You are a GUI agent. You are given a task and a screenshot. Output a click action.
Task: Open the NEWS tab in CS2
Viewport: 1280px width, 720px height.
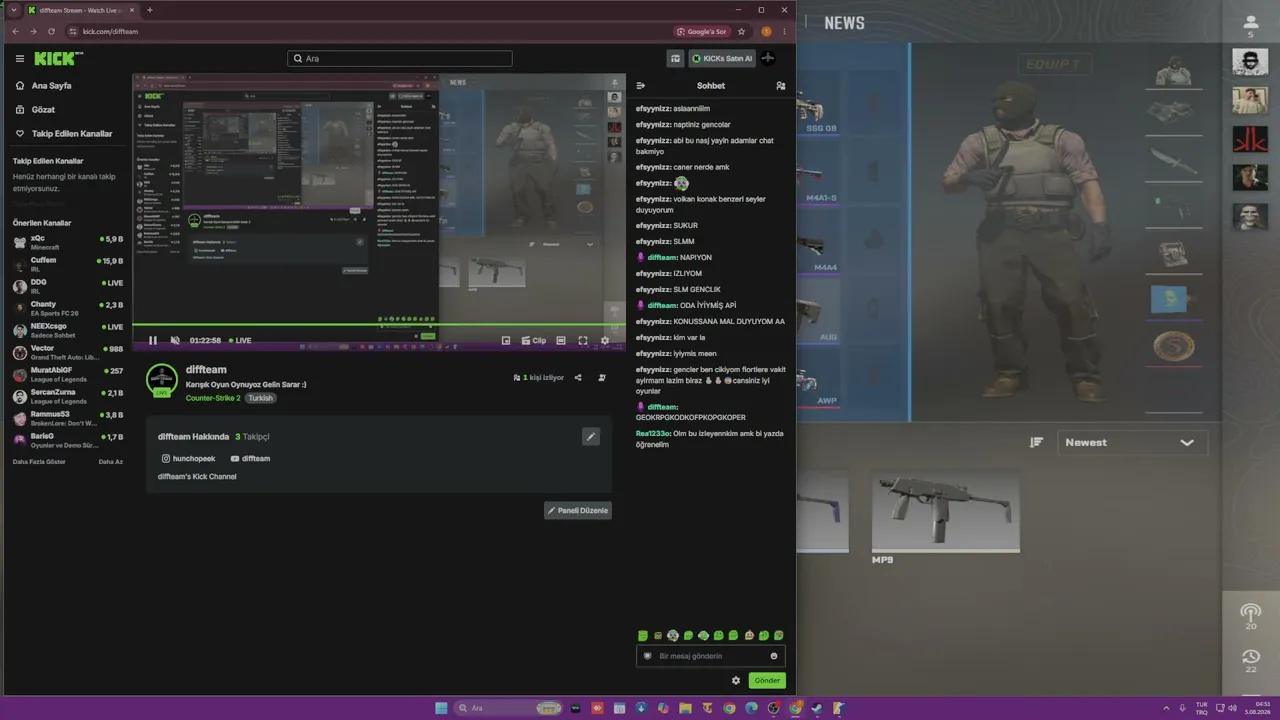coord(844,23)
